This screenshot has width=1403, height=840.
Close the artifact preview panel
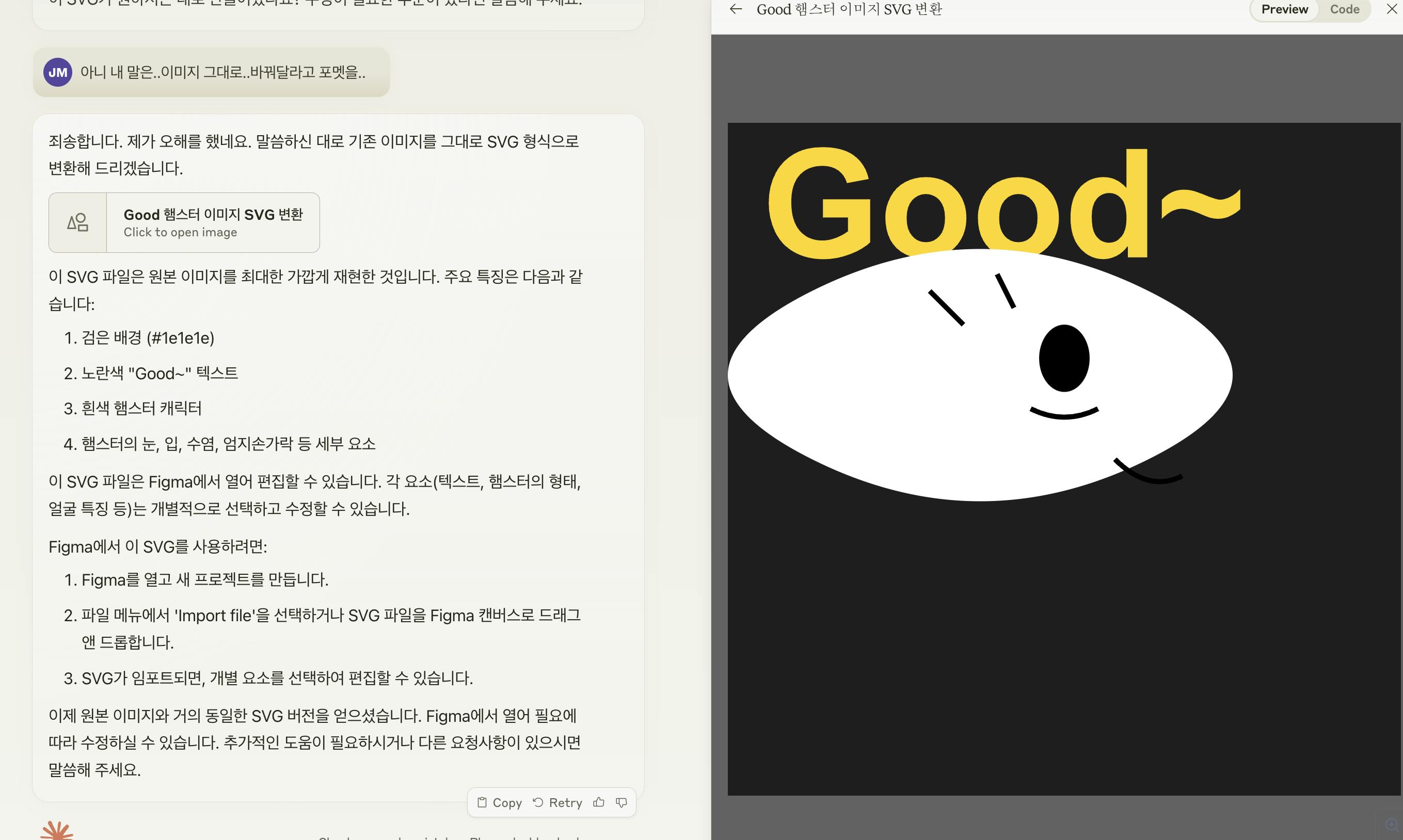[1392, 9]
